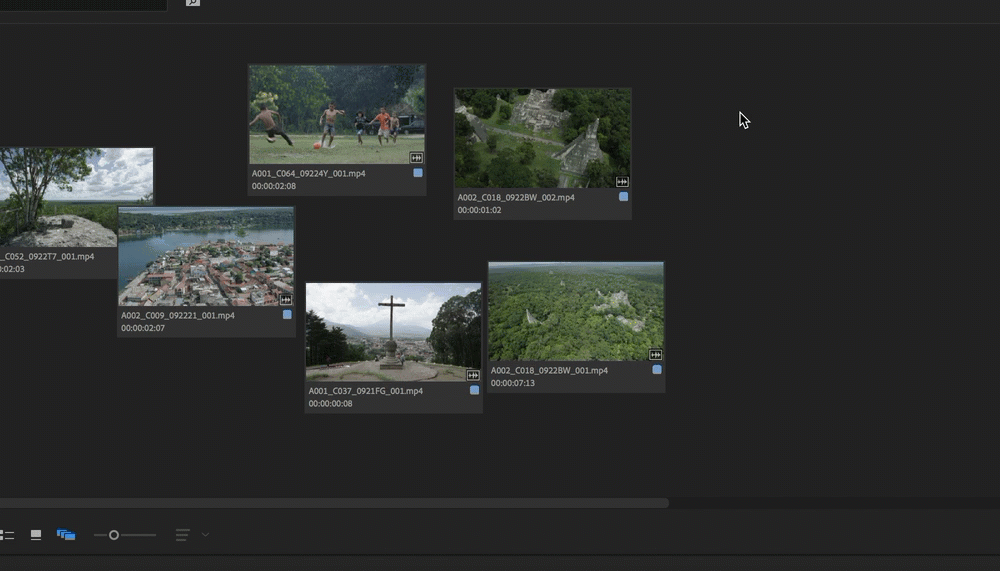The width and height of the screenshot is (1000, 571).
Task: Click the video badge on A002_C018_0922BW_002 thumbnail
Action: tap(622, 182)
